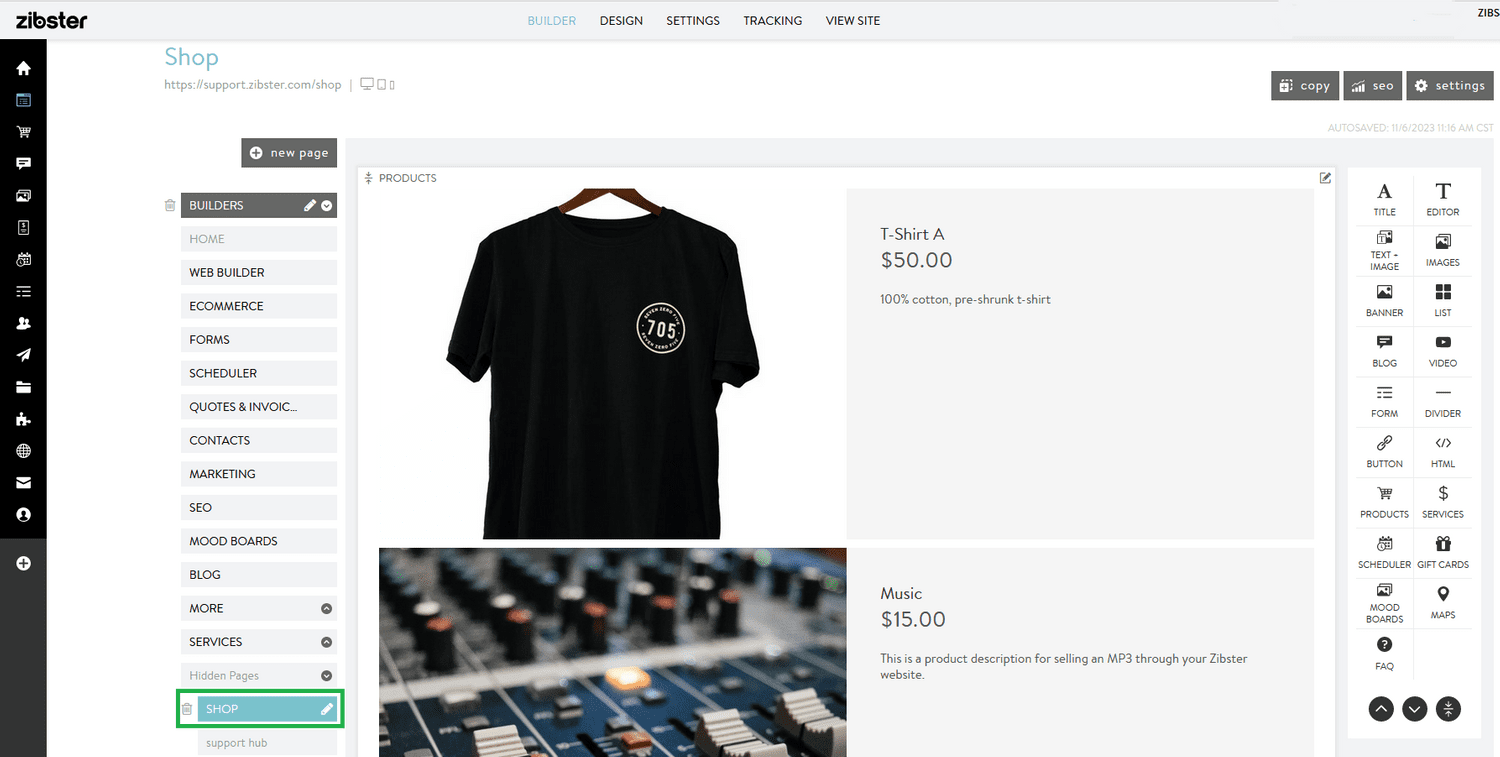The image size is (1500, 757).
Task: Insert an Images block
Action: click(x=1443, y=250)
